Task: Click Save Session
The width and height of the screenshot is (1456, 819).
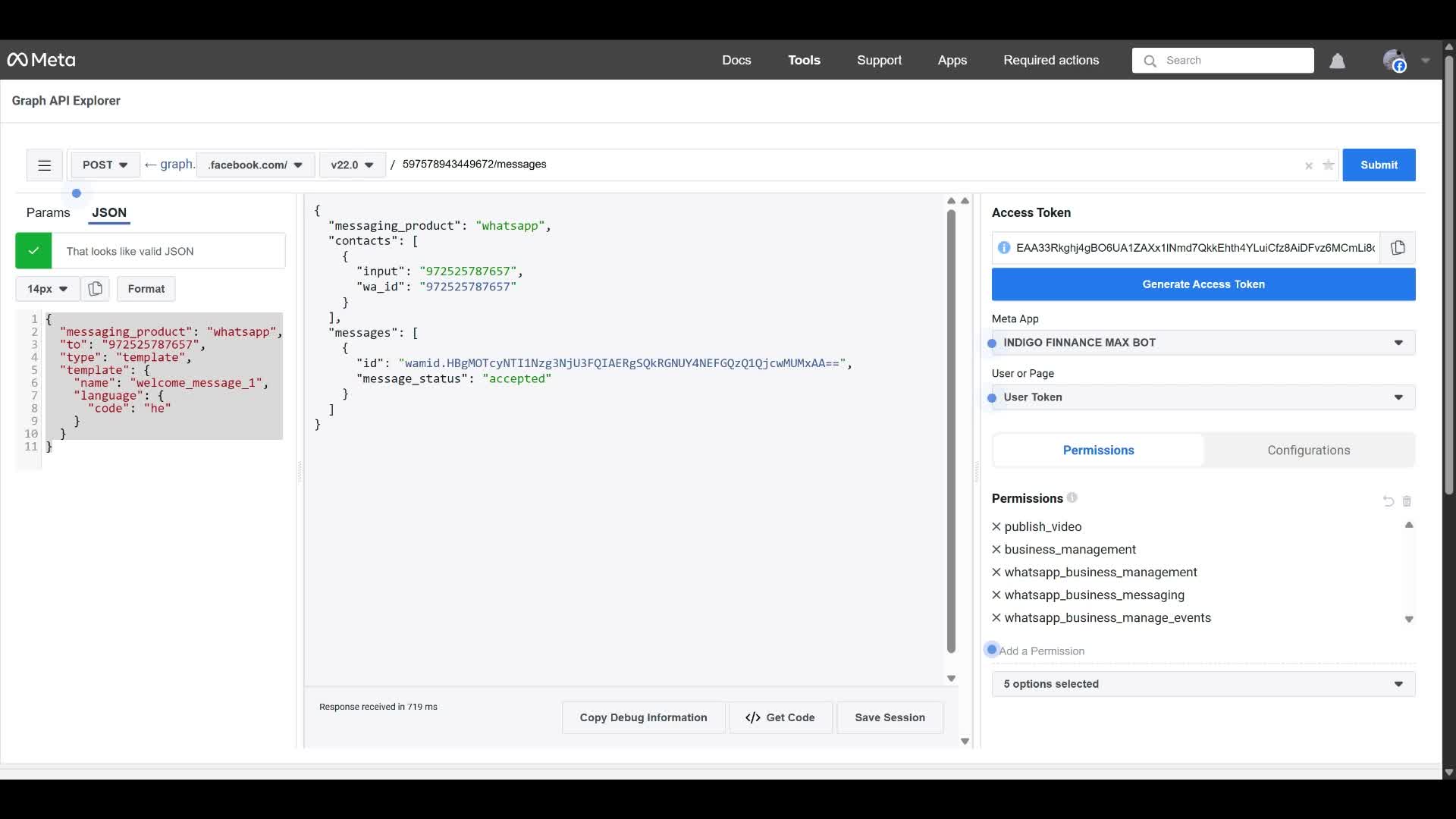Action: 890,717
